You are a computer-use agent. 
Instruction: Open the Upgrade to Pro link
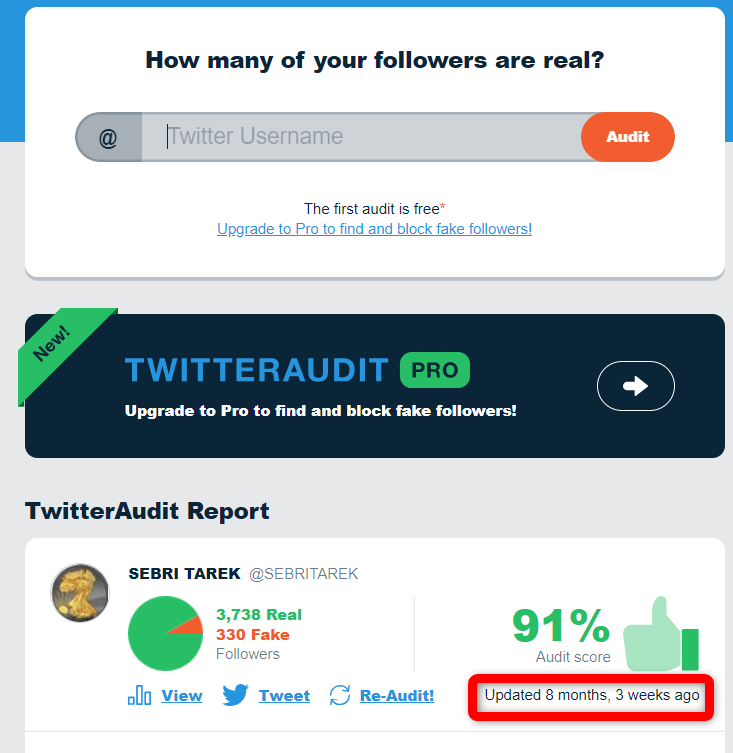[x=374, y=229]
